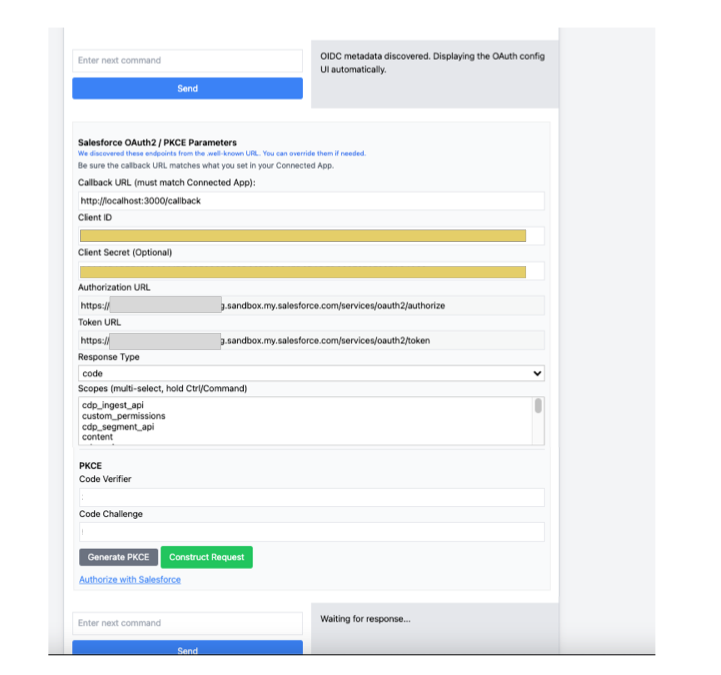
Task: Click the bottom Send button
Action: 187,647
